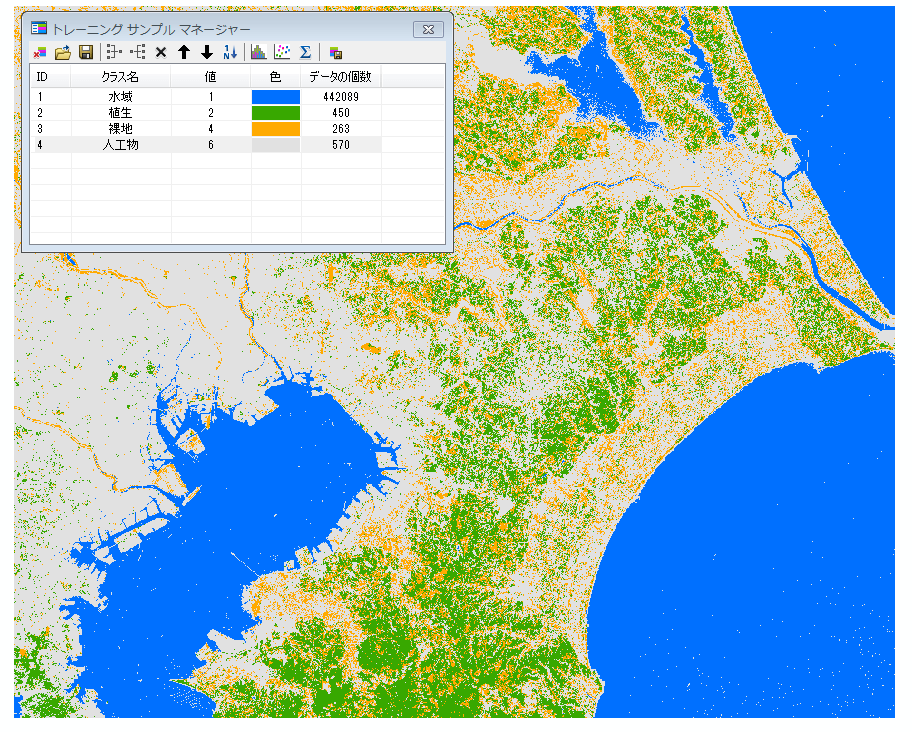Click the merge training samples icon
This screenshot has width=912, height=732.
pyautogui.click(x=113, y=52)
